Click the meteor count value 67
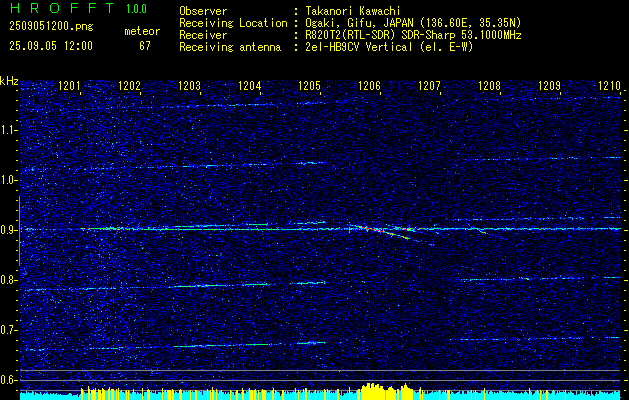 145,46
